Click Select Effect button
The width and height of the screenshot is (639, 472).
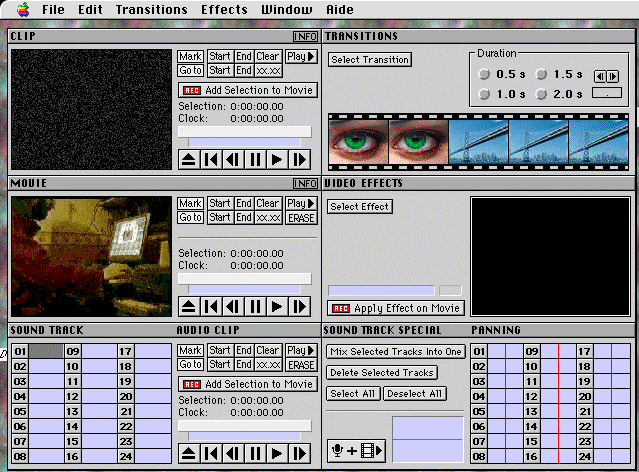[359, 207]
